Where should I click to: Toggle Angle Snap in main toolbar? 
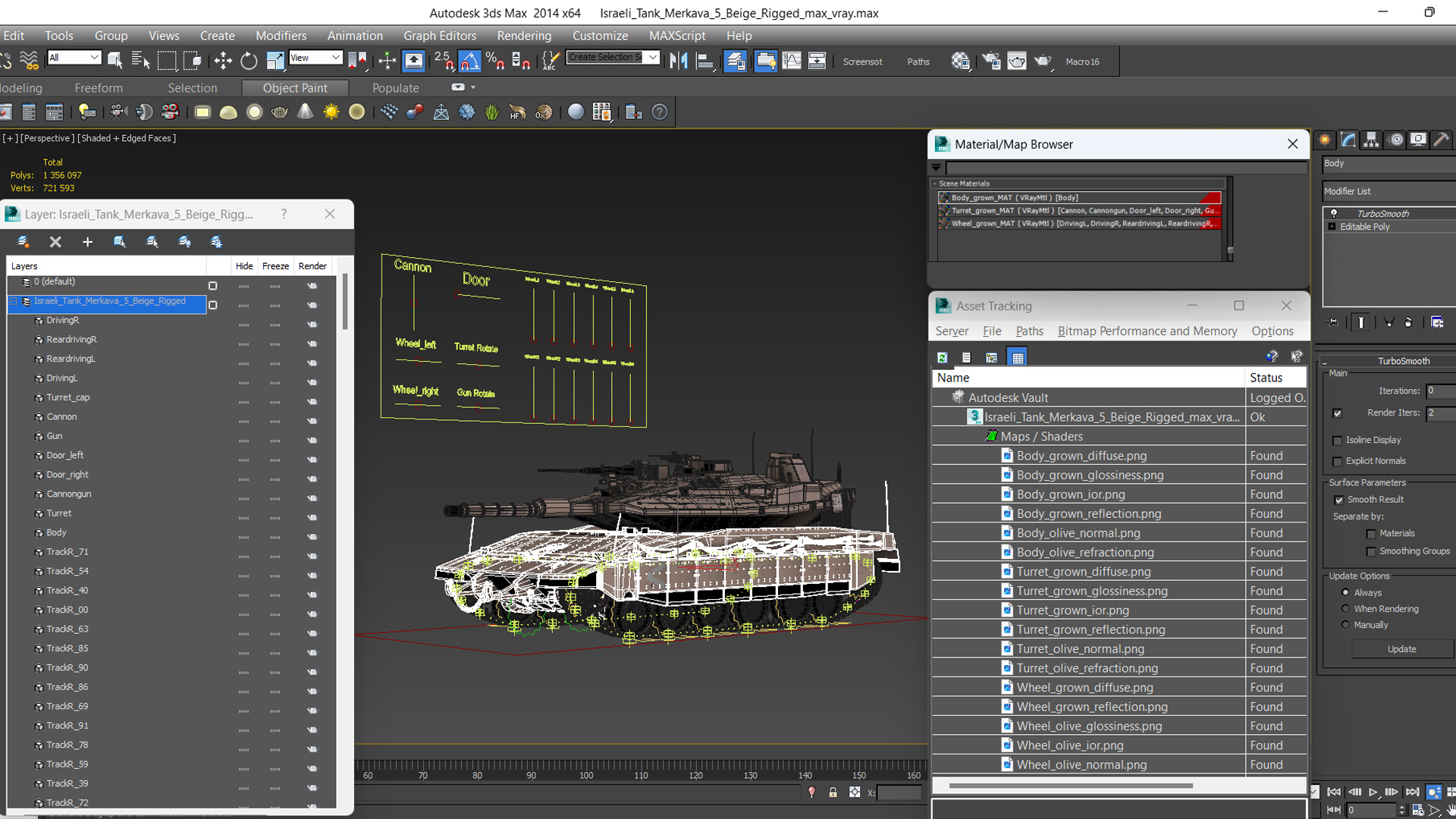click(x=469, y=61)
